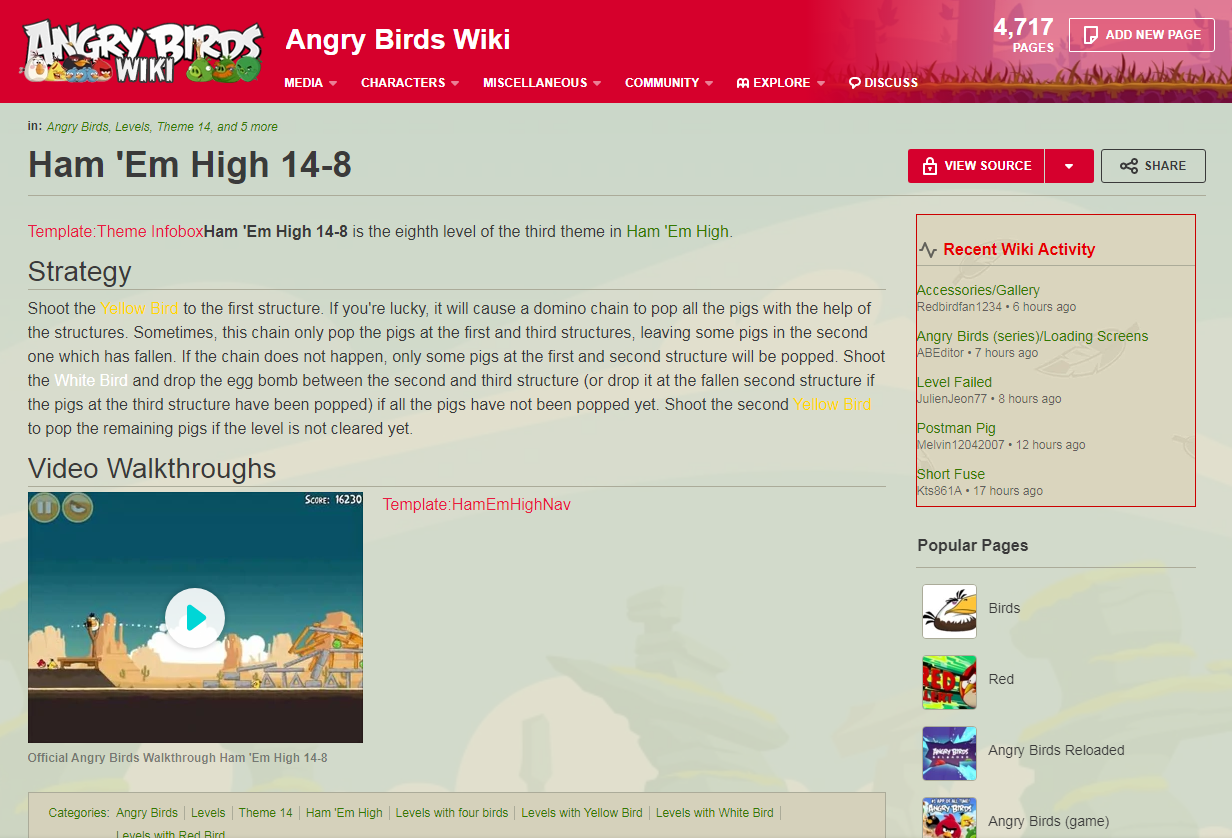The height and width of the screenshot is (838, 1232).
Task: Open the Miscellaneous menu
Action: pos(542,83)
